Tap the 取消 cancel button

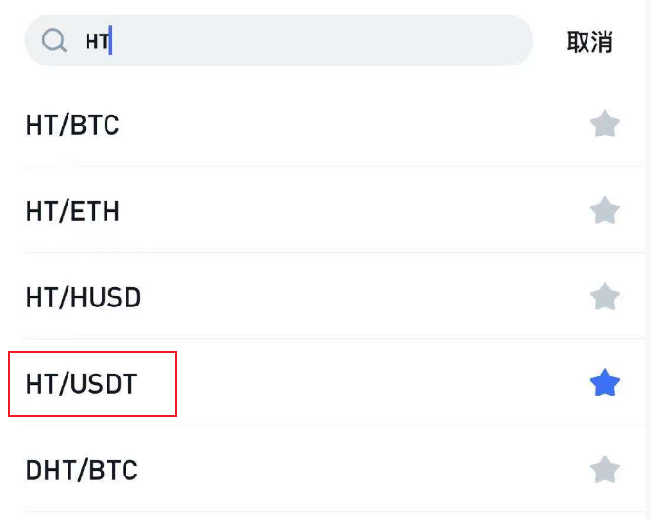pyautogui.click(x=589, y=42)
